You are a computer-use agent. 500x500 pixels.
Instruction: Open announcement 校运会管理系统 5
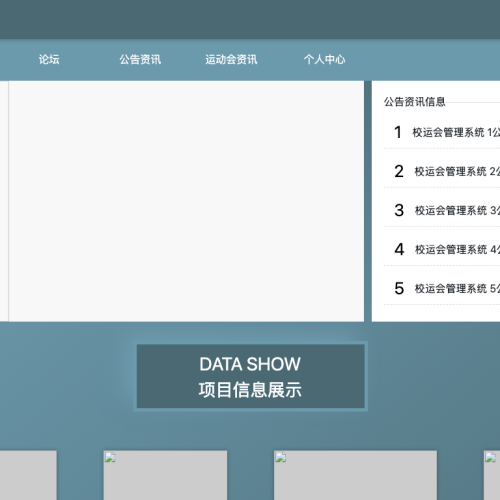pyautogui.click(x=457, y=288)
